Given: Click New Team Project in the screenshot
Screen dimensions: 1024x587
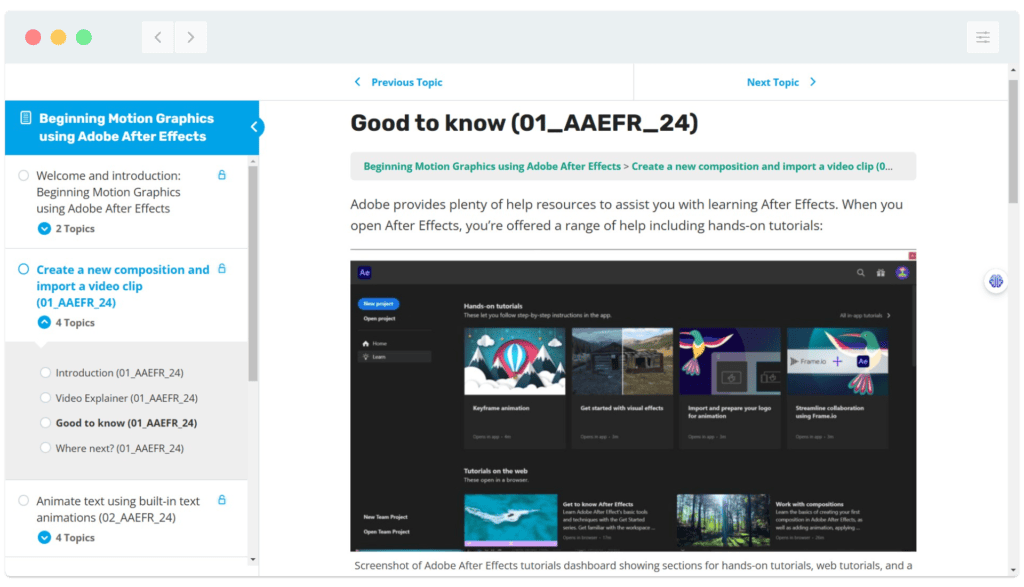Looking at the screenshot, I should (x=385, y=516).
